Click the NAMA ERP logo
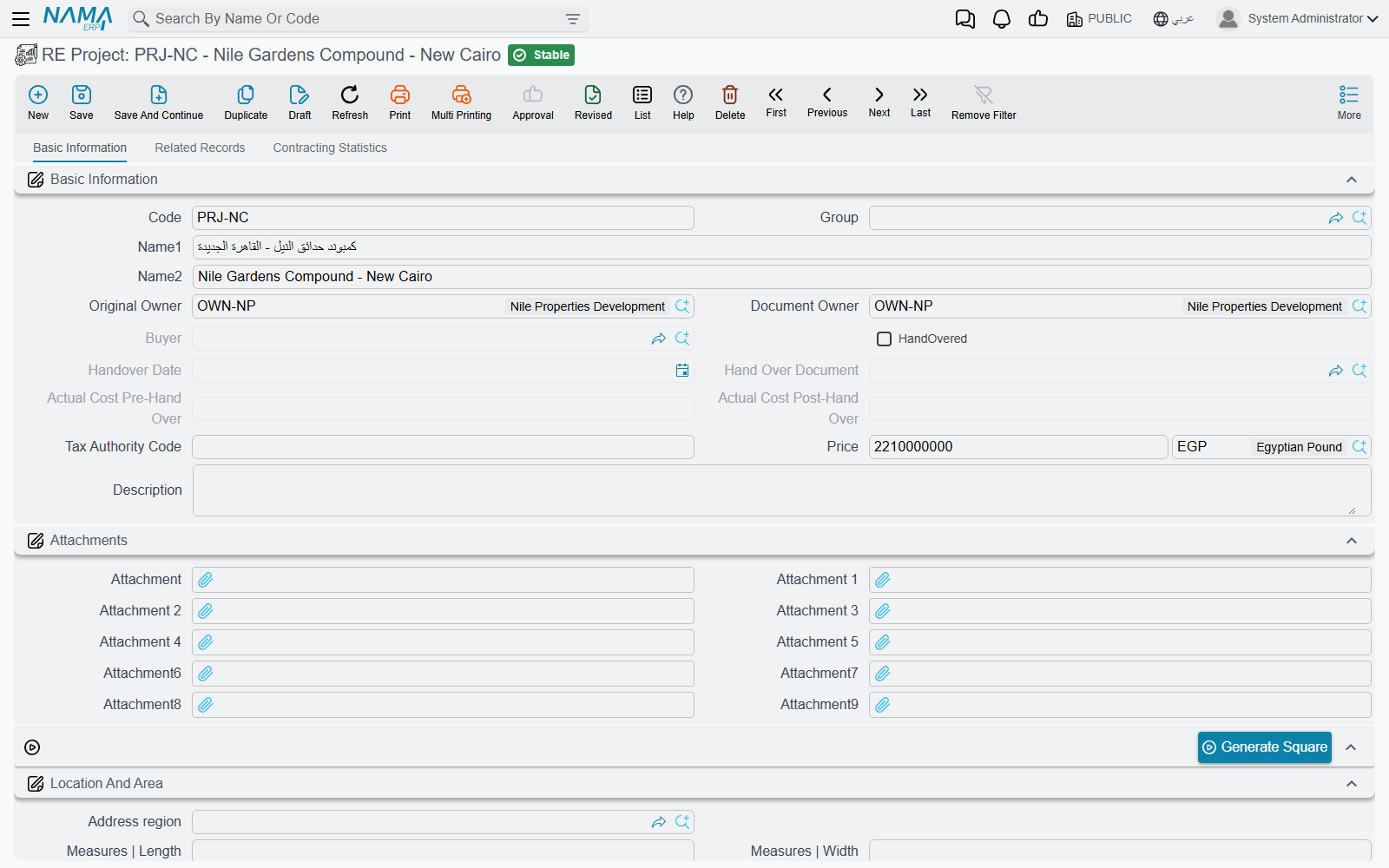 pyautogui.click(x=77, y=18)
